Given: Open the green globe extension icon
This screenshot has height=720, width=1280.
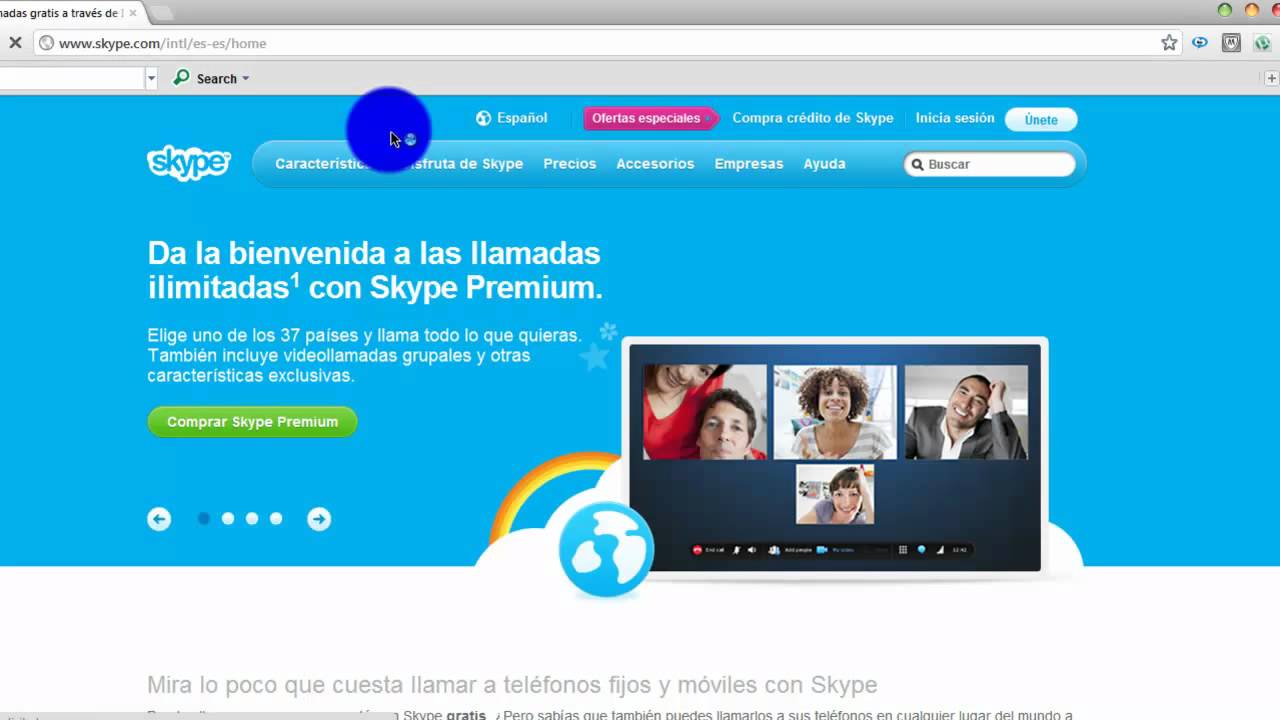Looking at the screenshot, I should tap(1262, 43).
